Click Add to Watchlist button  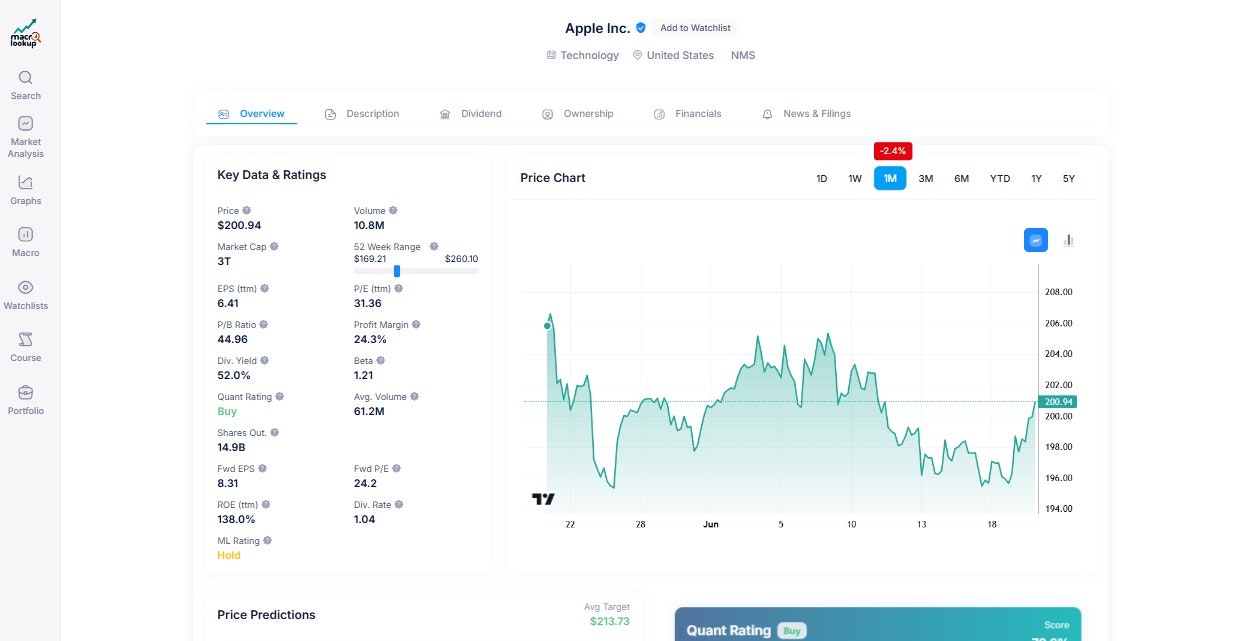[x=695, y=28]
